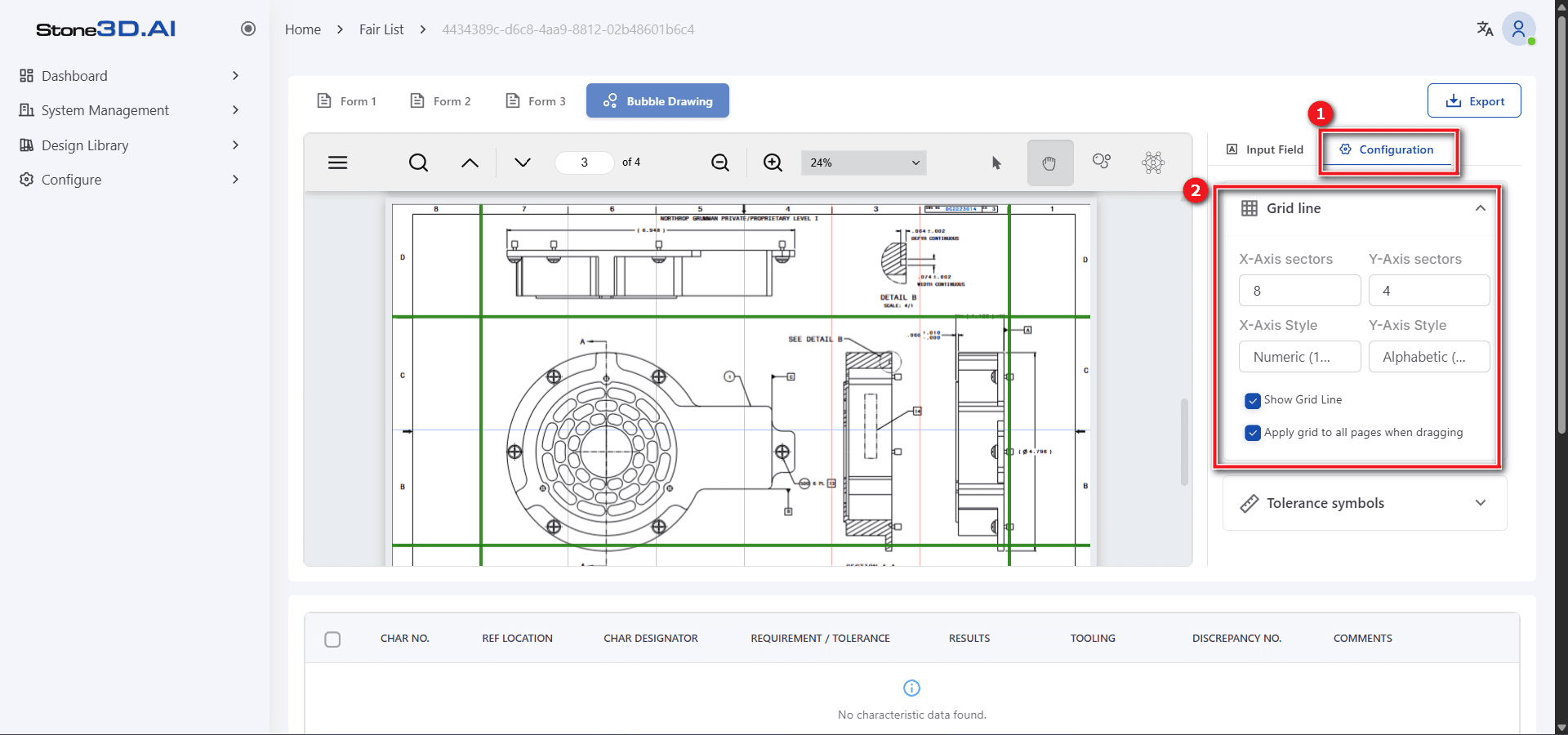Click the breadcrumb ID 4434389c-d6c8 text

(568, 29)
